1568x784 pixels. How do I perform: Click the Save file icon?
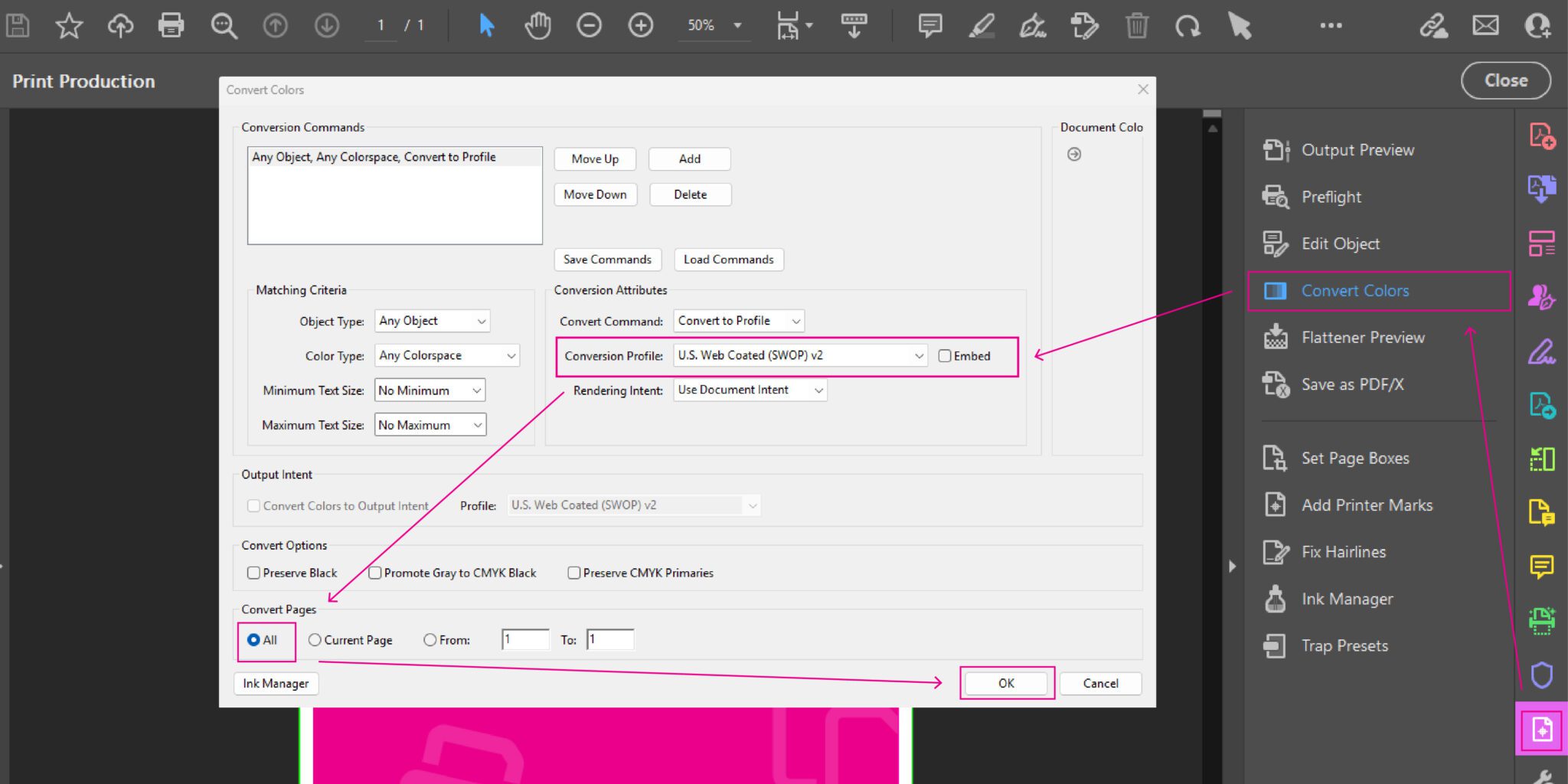tap(17, 25)
